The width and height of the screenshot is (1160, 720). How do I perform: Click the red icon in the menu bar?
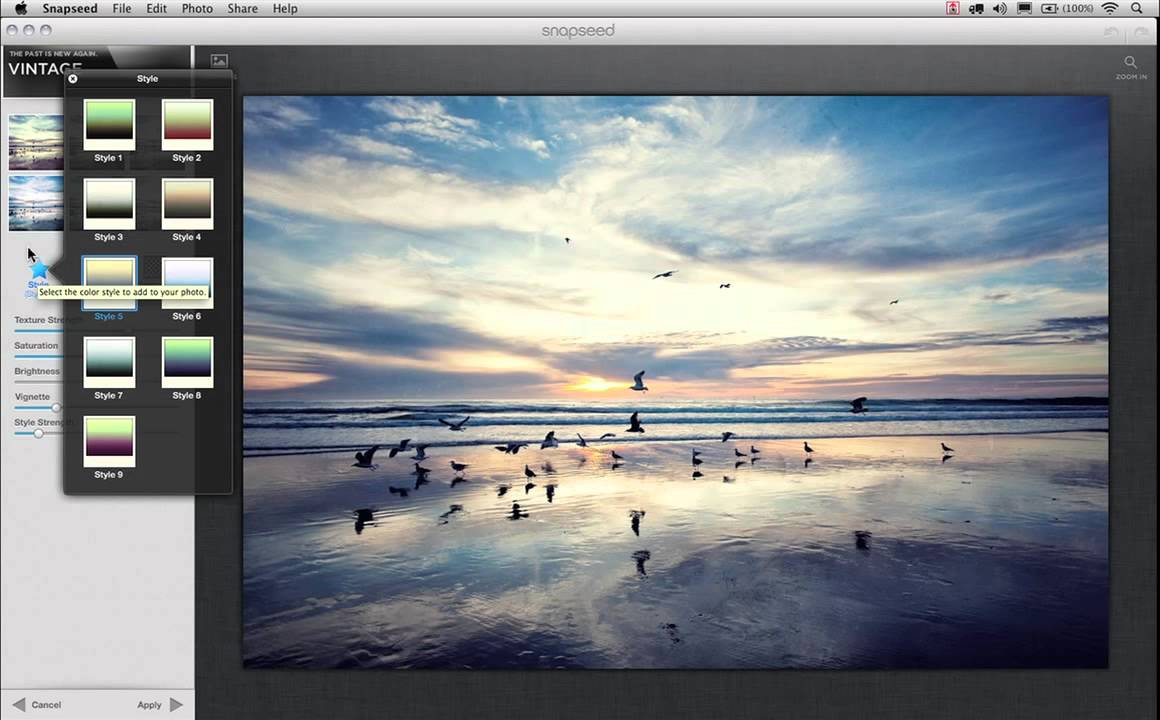tap(953, 8)
